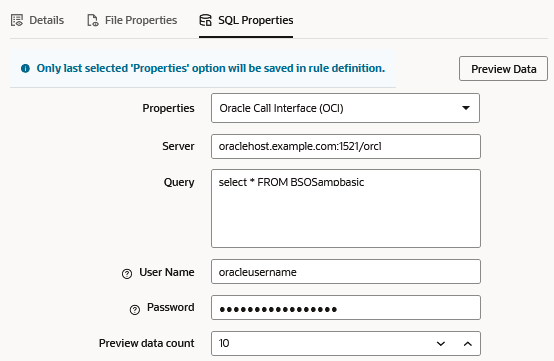Increase the Preview data count value
554x361 pixels.
coord(467,343)
